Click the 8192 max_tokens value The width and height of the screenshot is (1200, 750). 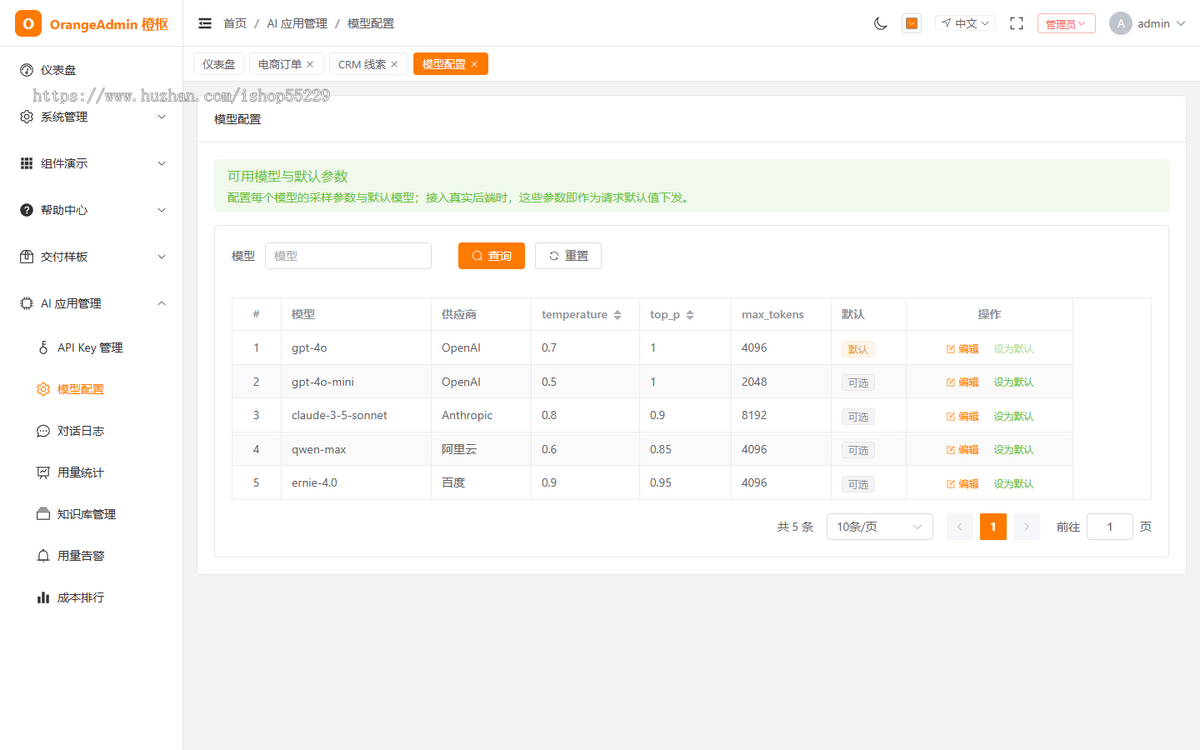click(x=754, y=415)
